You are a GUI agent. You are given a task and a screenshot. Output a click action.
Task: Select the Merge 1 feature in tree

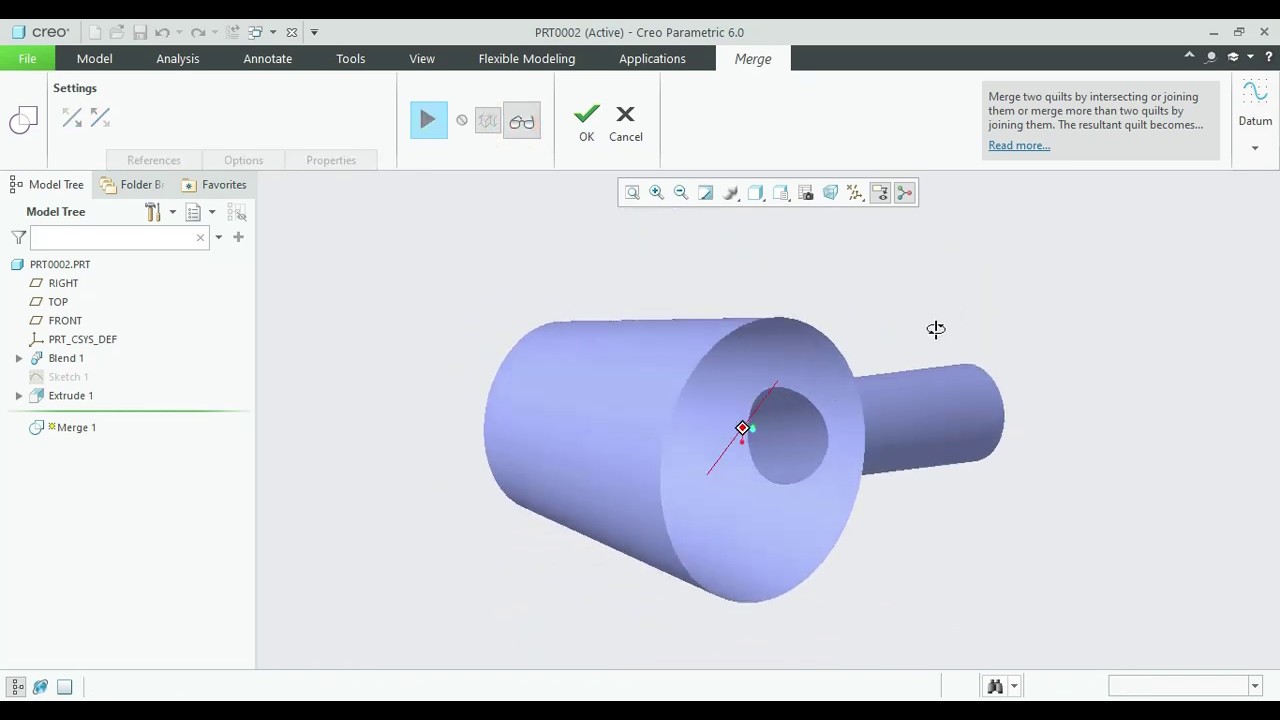(76, 428)
